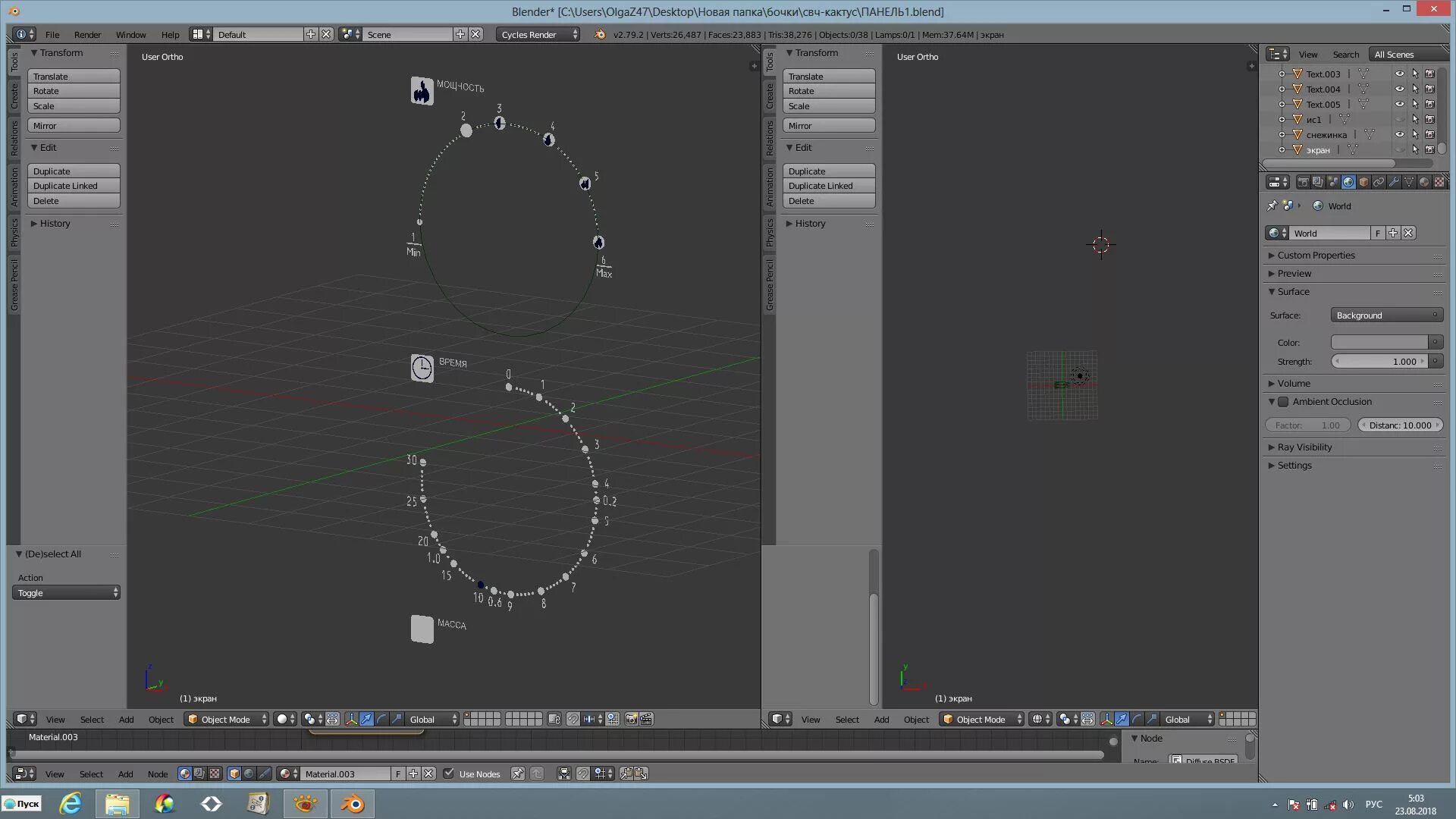This screenshot has height=819, width=1456.
Task: Click the Mirror button in left Transform panel
Action: tap(74, 126)
